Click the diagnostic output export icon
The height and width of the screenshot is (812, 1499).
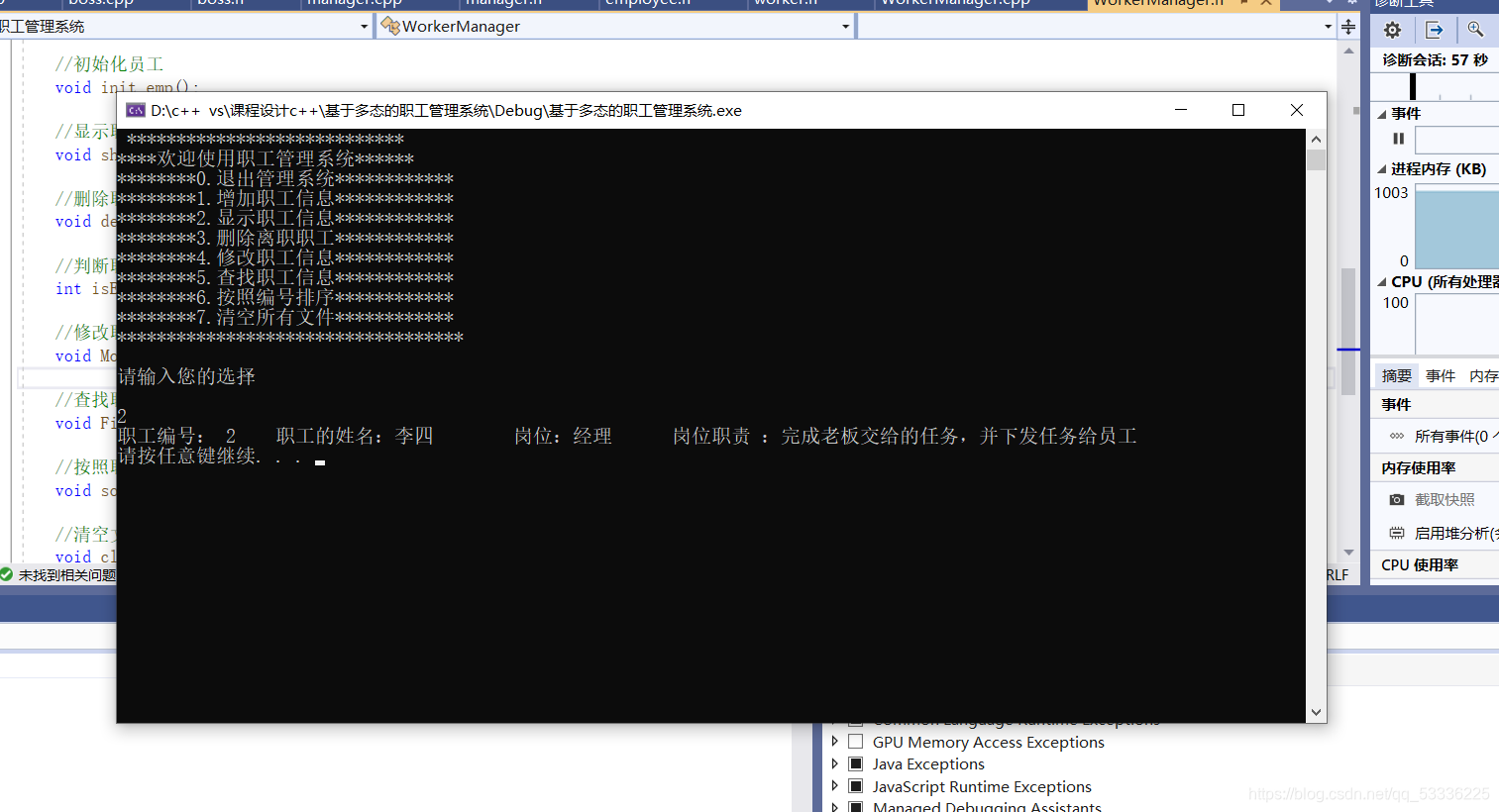(1434, 30)
